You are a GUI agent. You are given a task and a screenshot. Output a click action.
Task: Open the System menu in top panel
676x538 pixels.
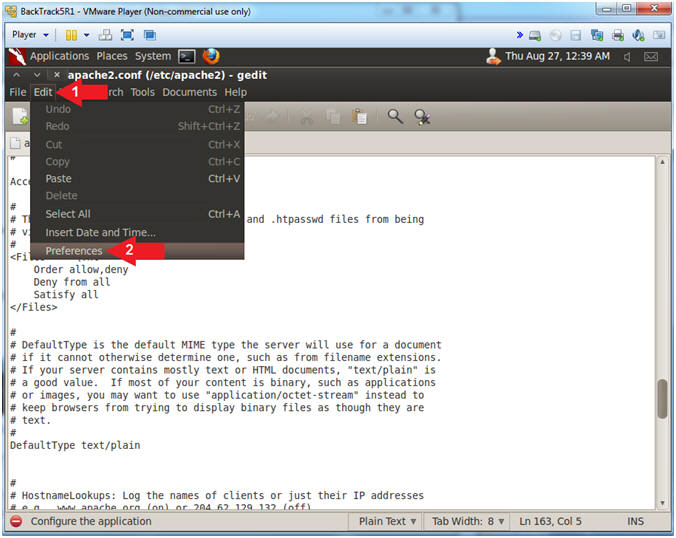pyautogui.click(x=153, y=56)
